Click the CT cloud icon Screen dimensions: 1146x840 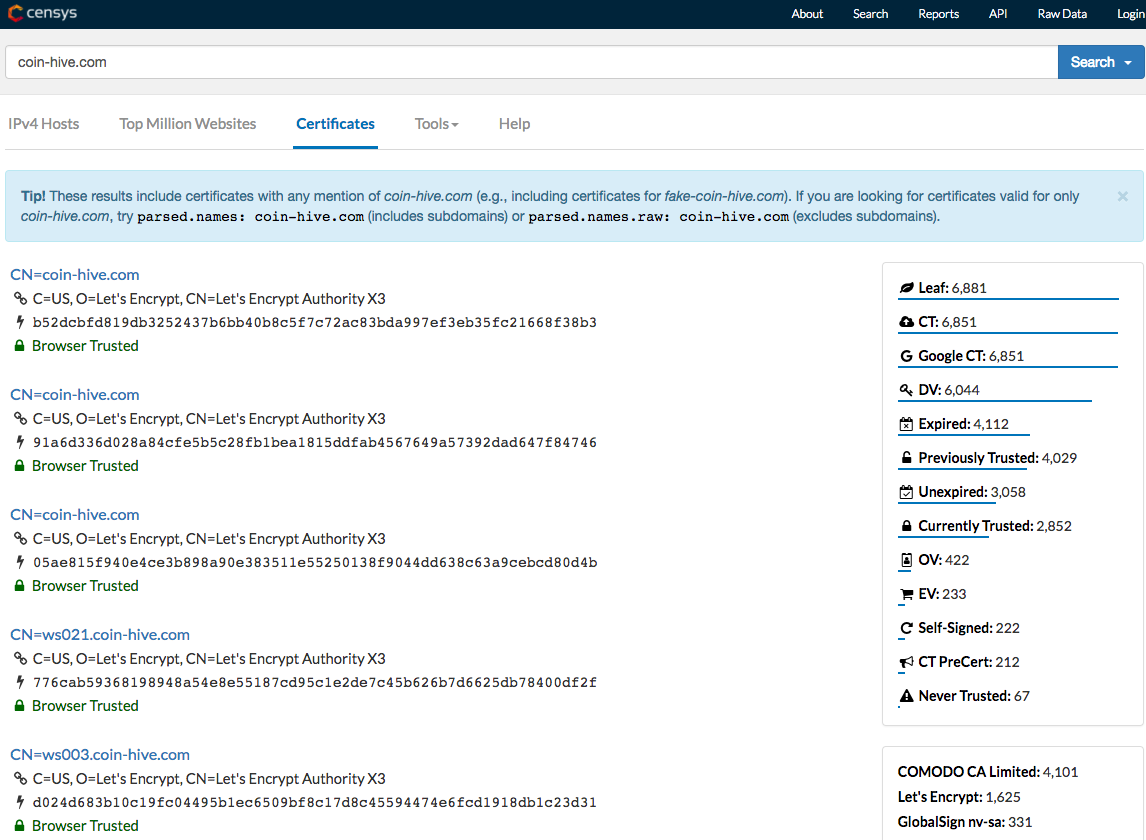[x=907, y=322]
